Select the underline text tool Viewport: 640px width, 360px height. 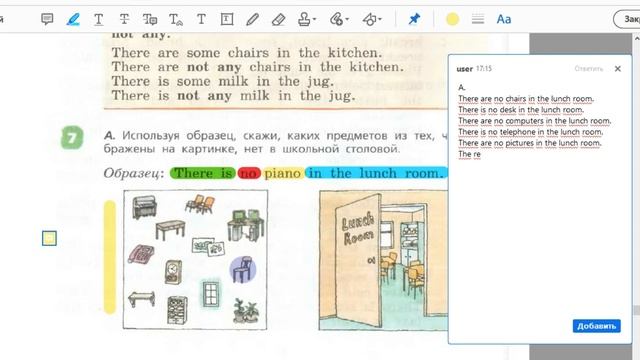98,19
